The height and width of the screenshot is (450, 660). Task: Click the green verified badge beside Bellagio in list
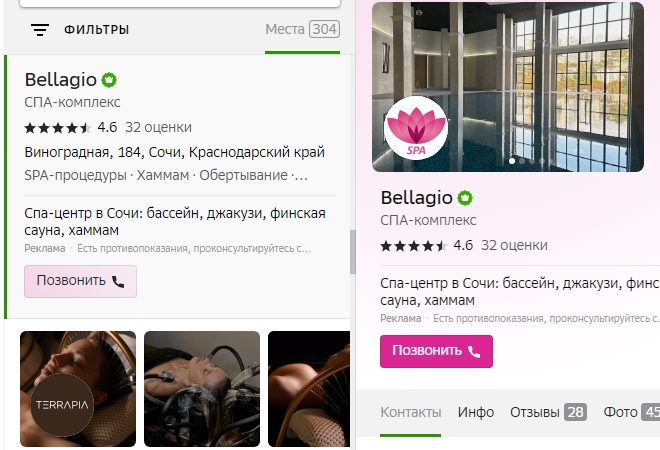(109, 80)
